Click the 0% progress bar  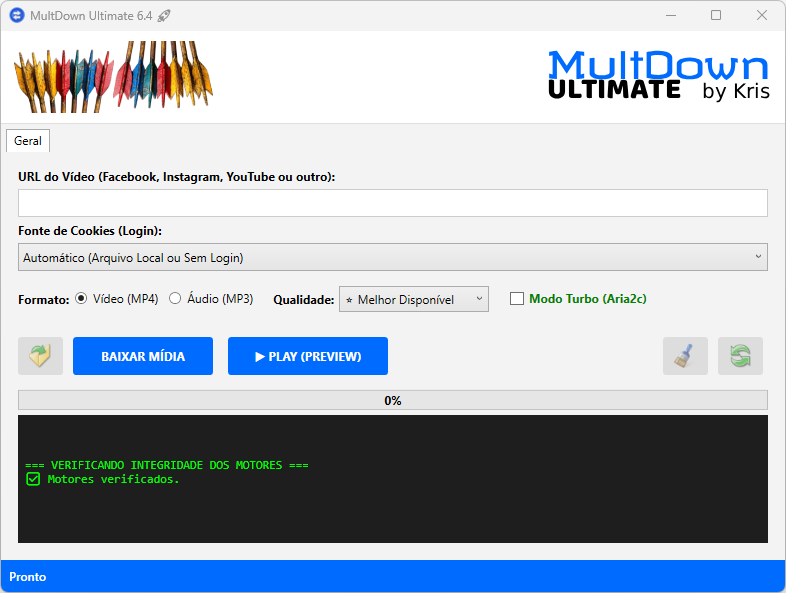392,401
